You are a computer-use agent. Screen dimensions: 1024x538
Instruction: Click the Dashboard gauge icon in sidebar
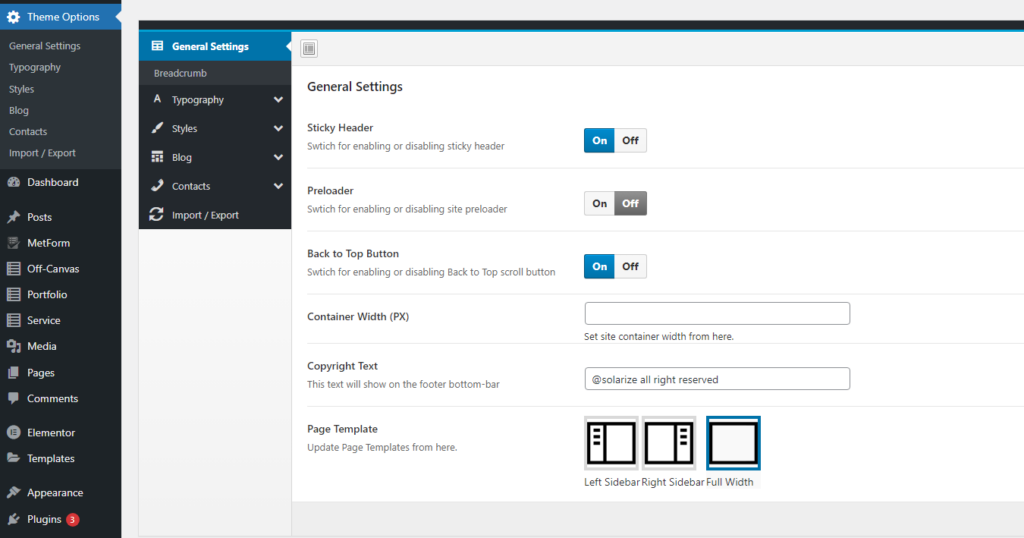pyautogui.click(x=13, y=183)
